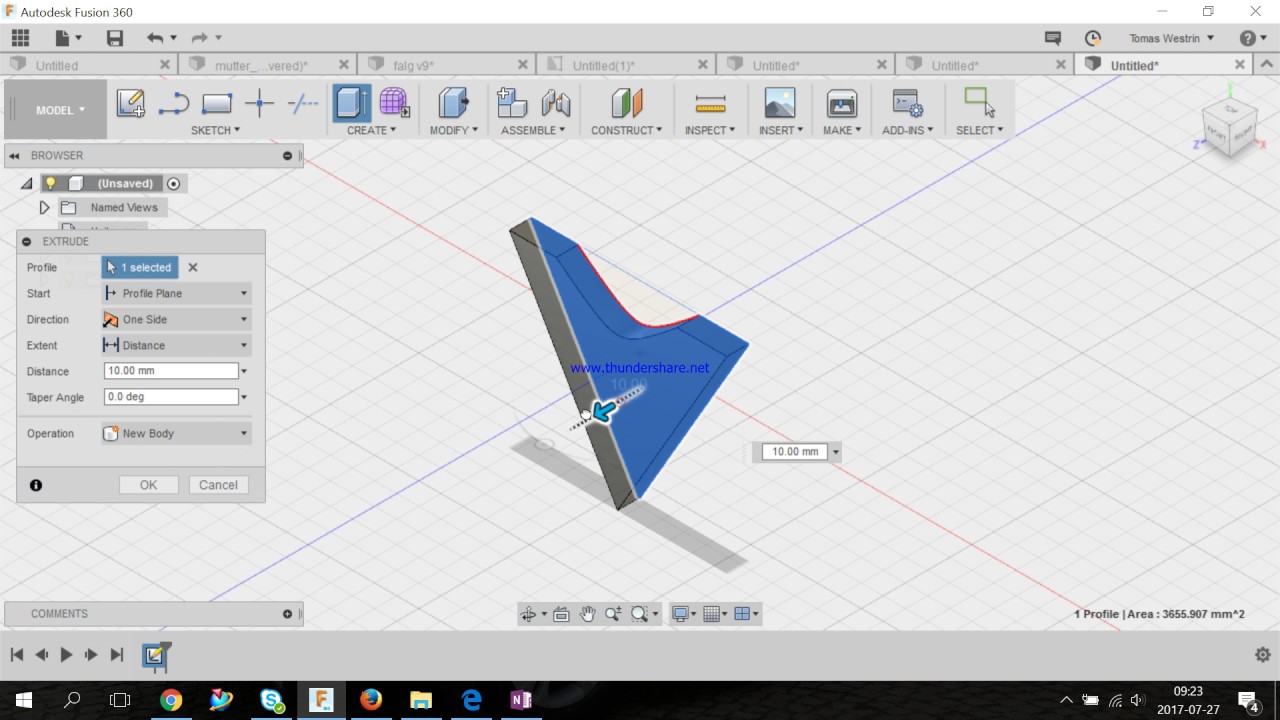This screenshot has width=1280, height=720.
Task: Open the MODIFY menu
Action: point(453,130)
